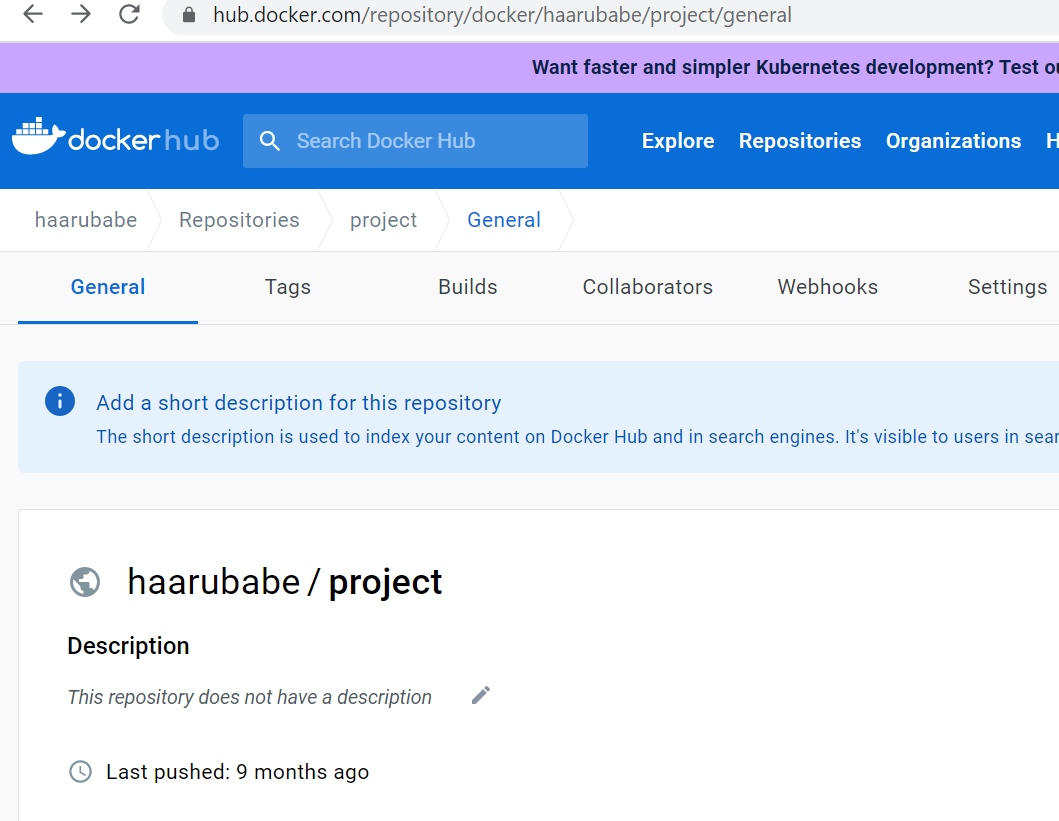Click the browser address bar URL
Image resolution: width=1059 pixels, height=821 pixels.
point(500,15)
